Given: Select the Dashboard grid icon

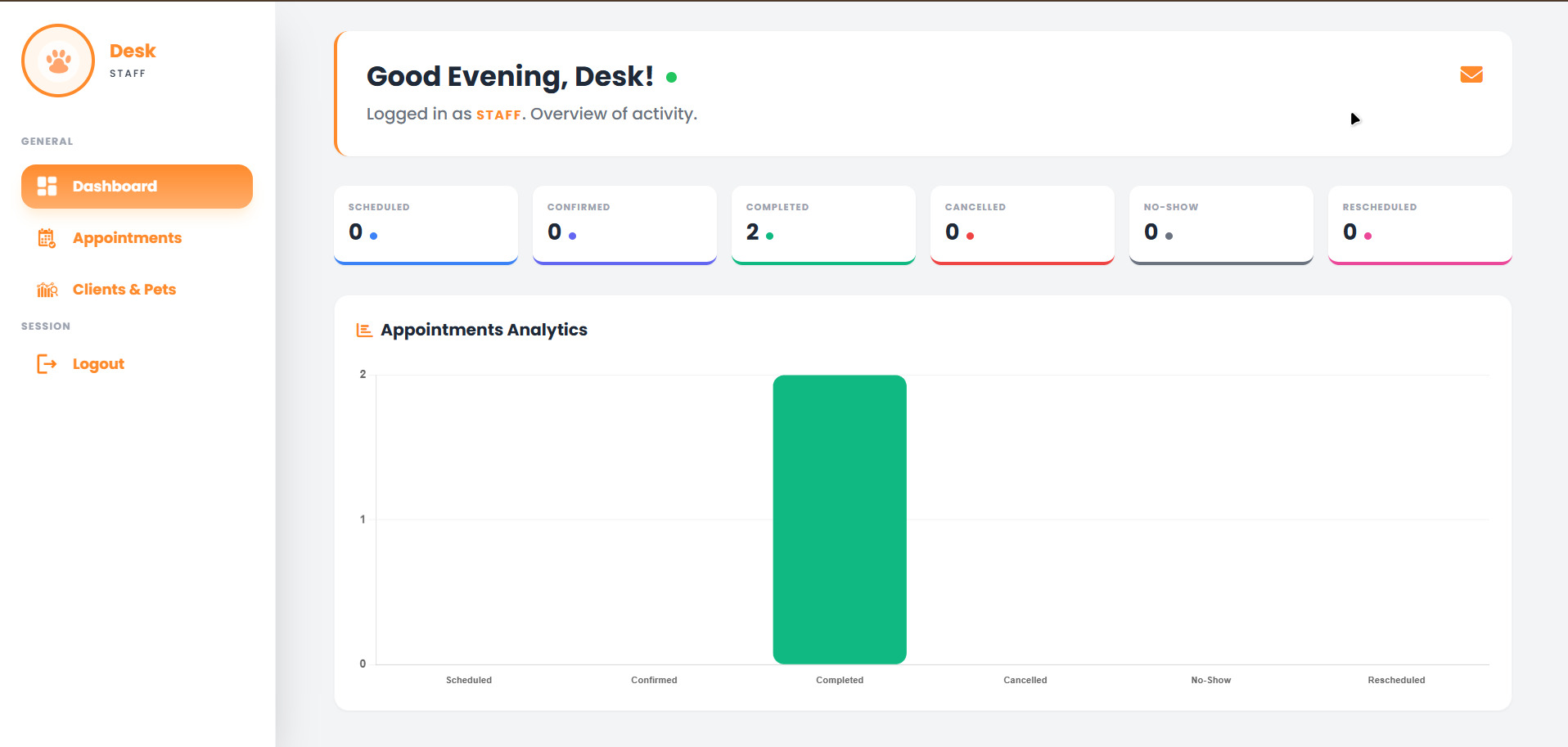Looking at the screenshot, I should point(46,186).
